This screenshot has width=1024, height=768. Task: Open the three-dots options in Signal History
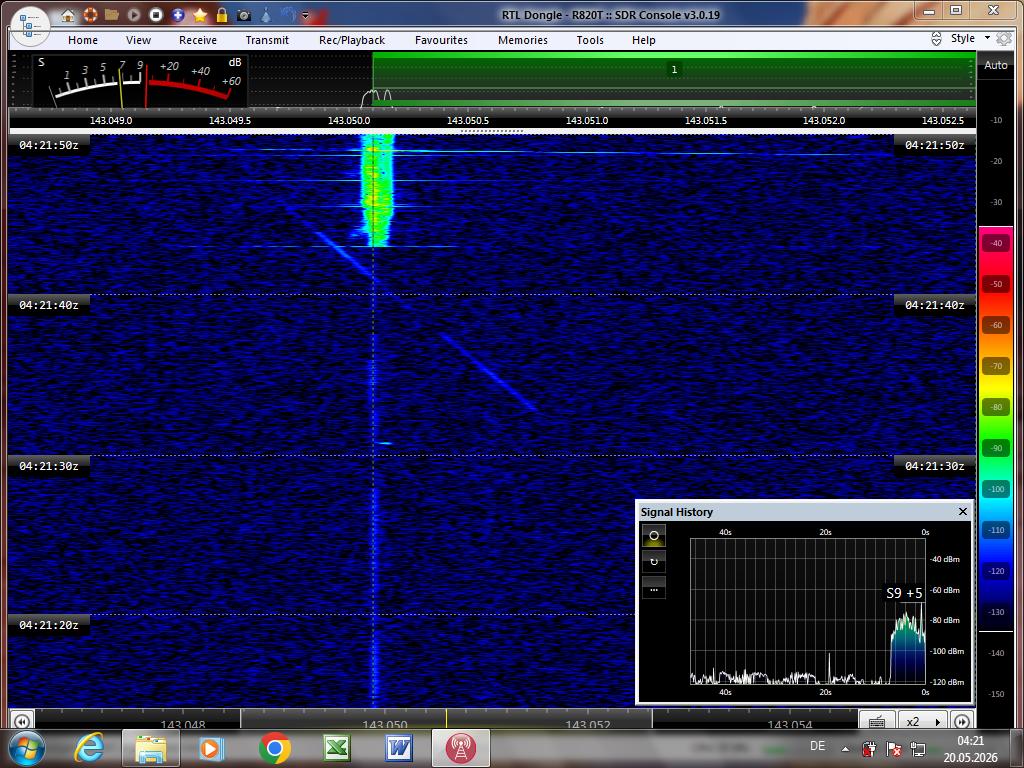(x=654, y=588)
